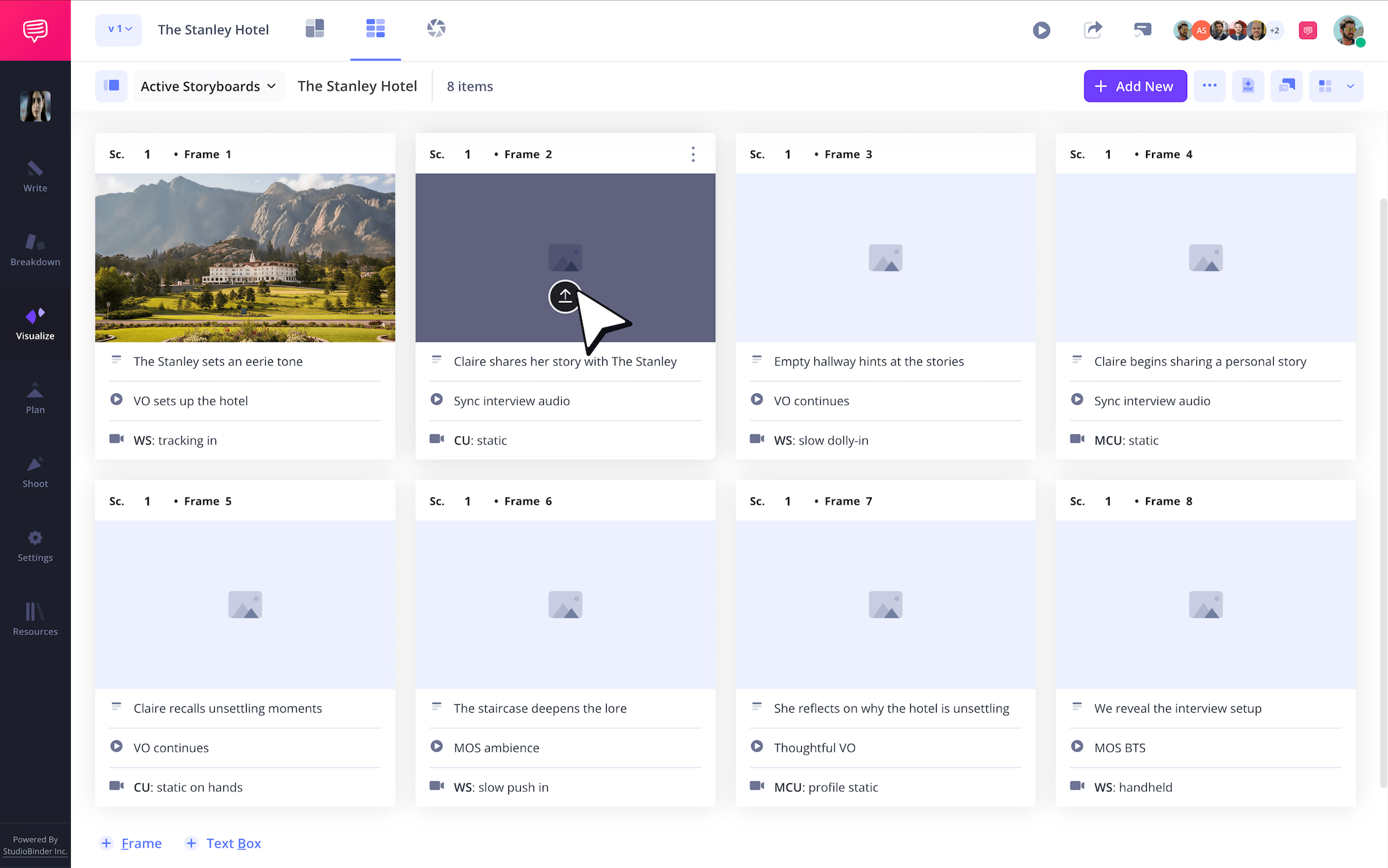Share The Stanley Hotel project
Viewport: 1388px width, 868px height.
[1093, 30]
